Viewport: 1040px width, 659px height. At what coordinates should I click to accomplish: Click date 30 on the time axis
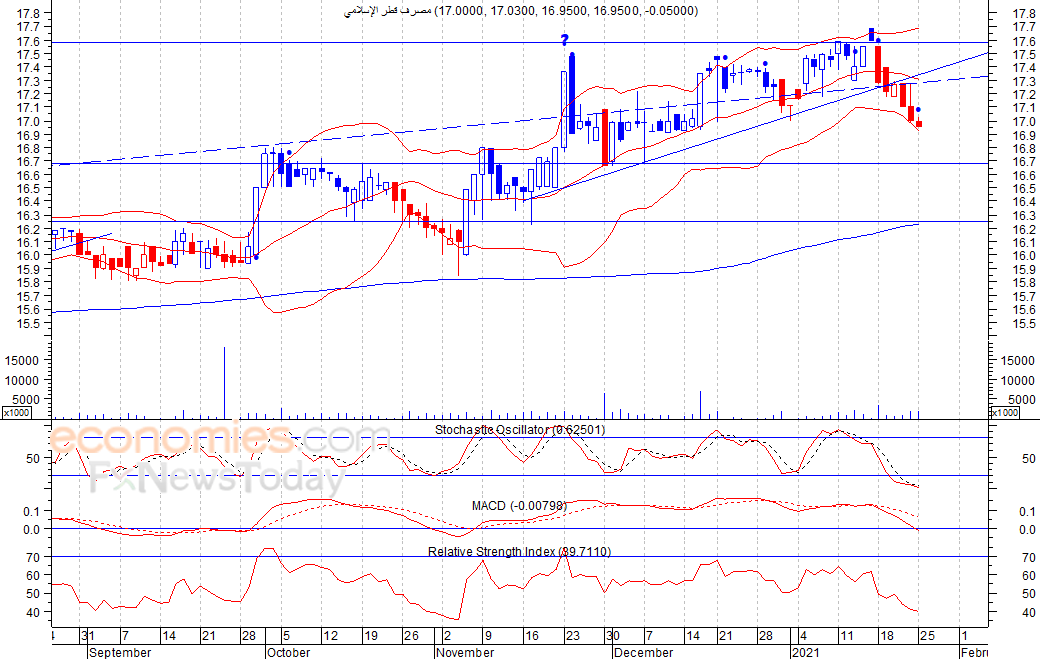point(613,636)
